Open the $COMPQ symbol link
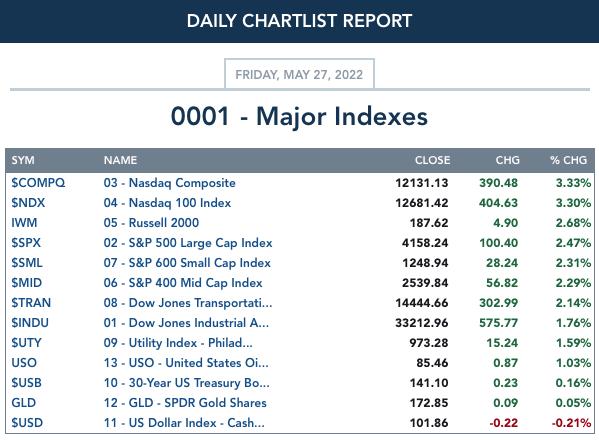The image size is (599, 440). point(38,183)
